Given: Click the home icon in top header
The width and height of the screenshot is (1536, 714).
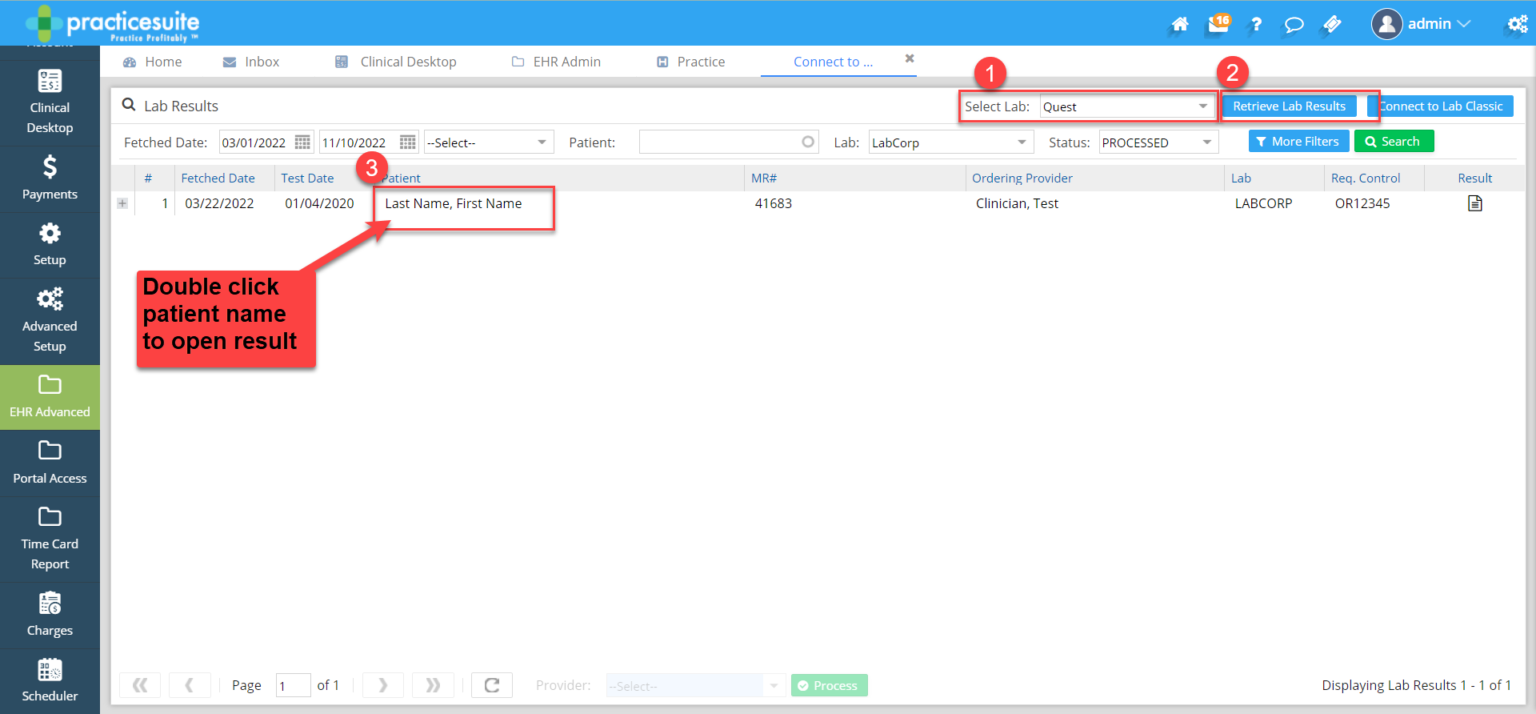Looking at the screenshot, I should (x=1180, y=24).
